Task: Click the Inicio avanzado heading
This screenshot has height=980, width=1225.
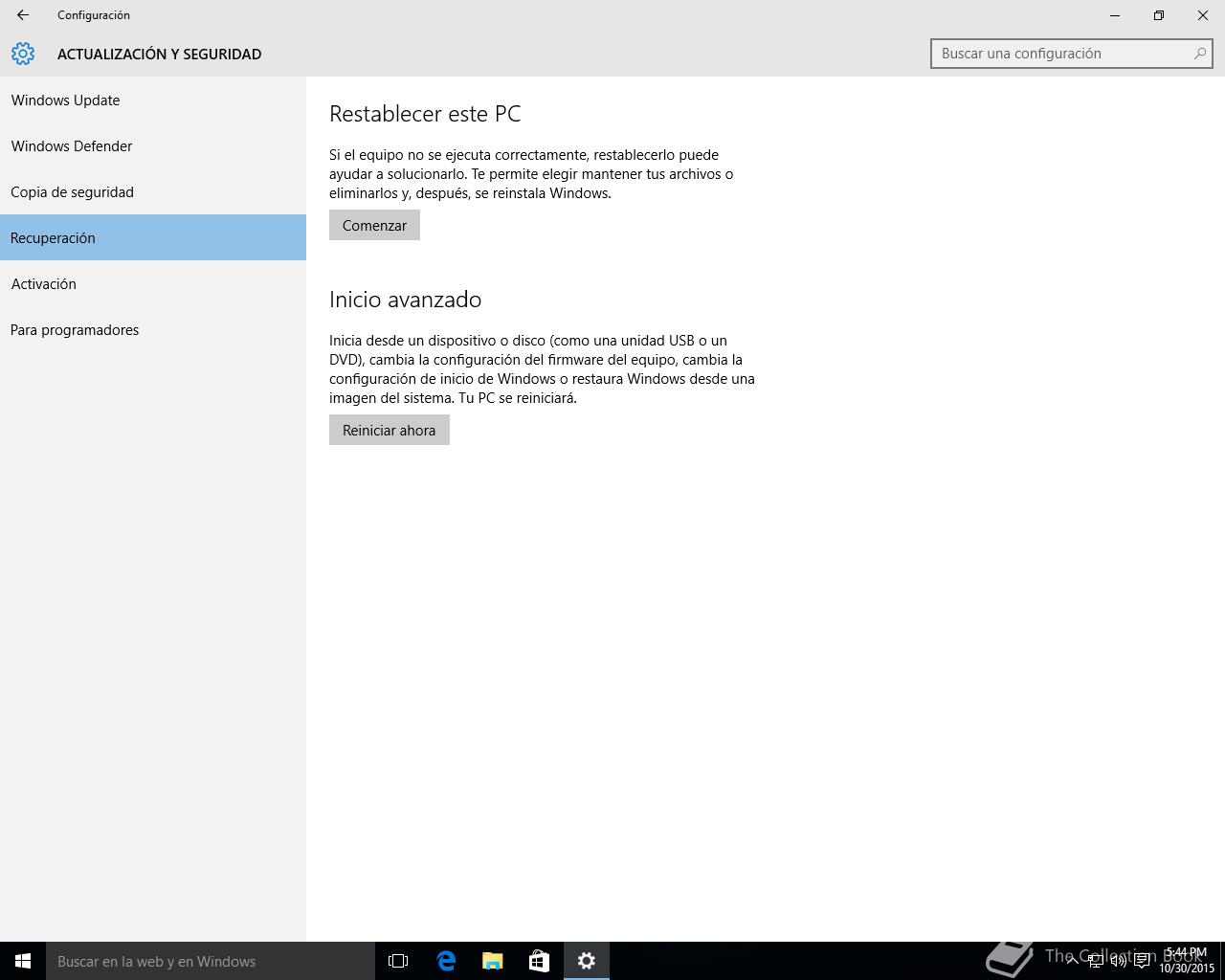Action: tap(405, 300)
